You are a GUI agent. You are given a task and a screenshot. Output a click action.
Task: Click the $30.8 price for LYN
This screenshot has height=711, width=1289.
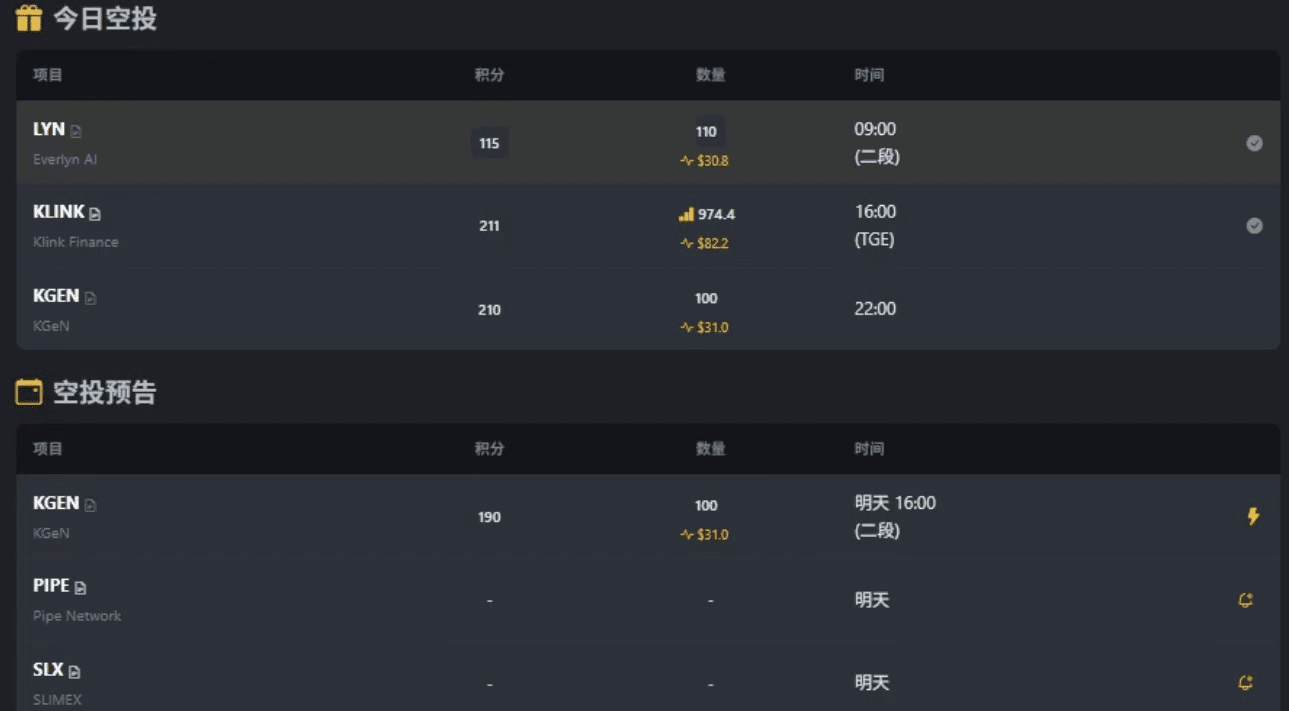(x=712, y=160)
